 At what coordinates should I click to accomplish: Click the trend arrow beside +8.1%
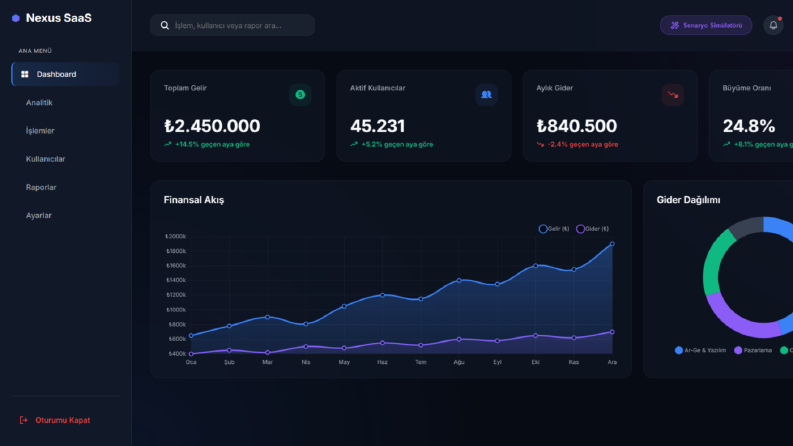click(x=726, y=145)
